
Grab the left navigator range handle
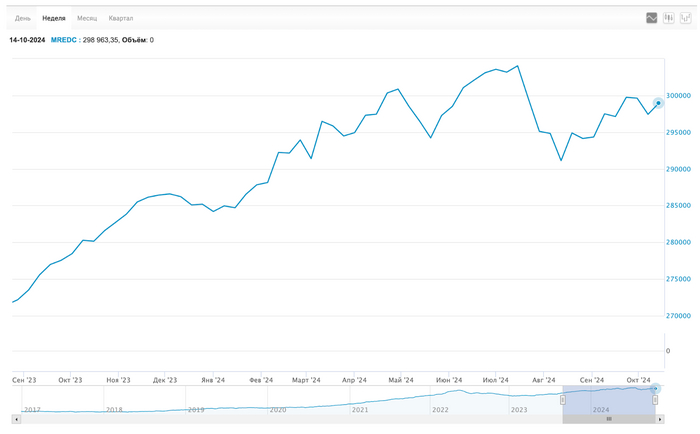[562, 400]
